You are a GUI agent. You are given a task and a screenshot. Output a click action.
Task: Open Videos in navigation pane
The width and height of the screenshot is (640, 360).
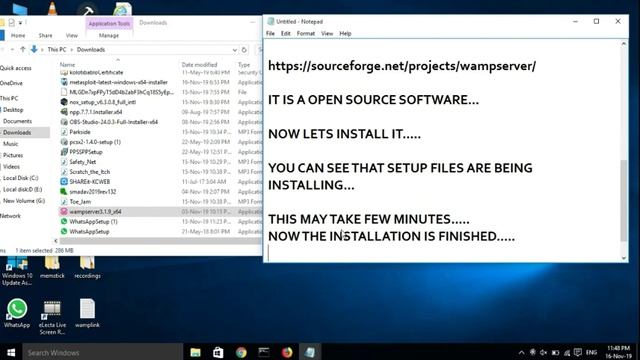11,167
